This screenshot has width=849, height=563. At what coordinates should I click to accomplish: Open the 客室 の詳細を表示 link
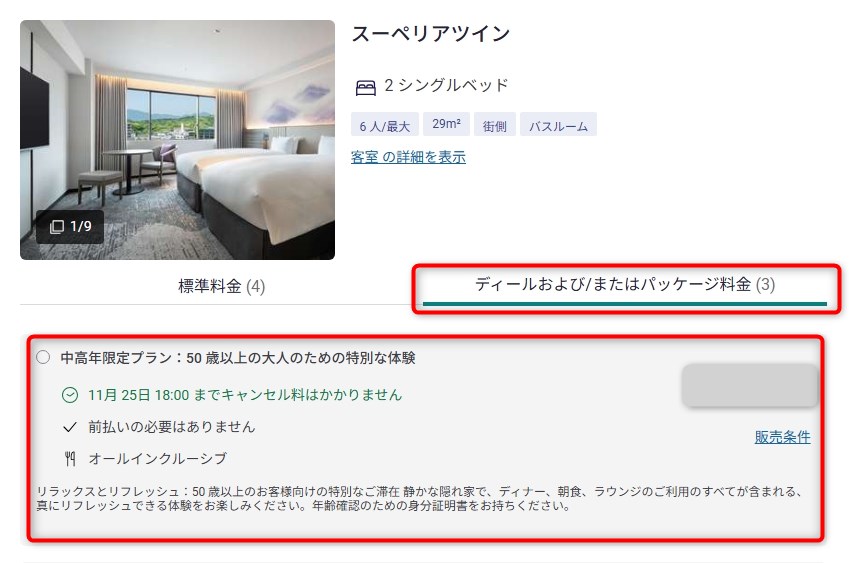click(x=408, y=158)
